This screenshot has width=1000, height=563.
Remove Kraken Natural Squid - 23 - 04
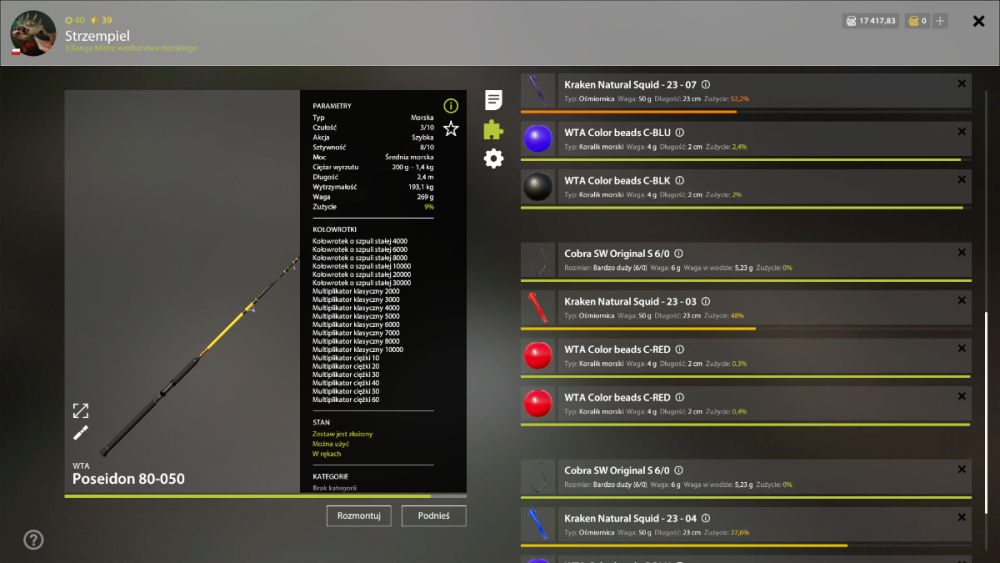962,517
